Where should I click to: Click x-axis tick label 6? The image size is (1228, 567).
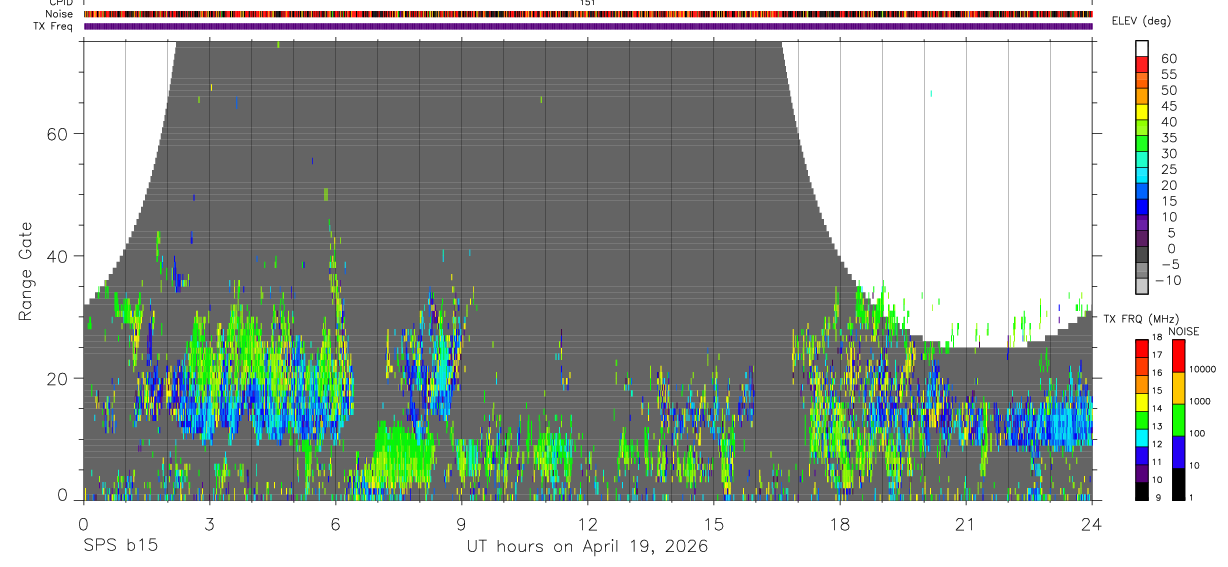335,523
